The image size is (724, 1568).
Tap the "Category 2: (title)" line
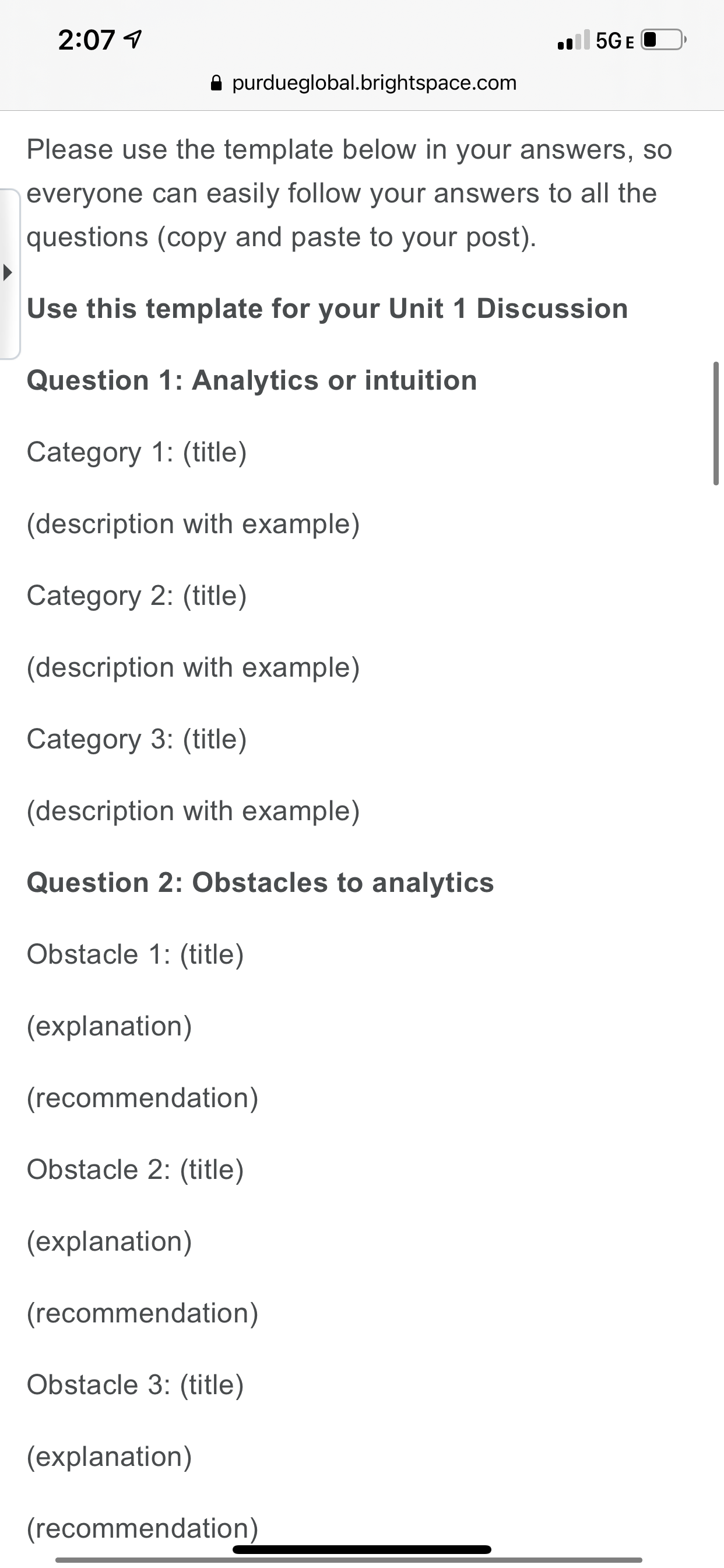[137, 596]
